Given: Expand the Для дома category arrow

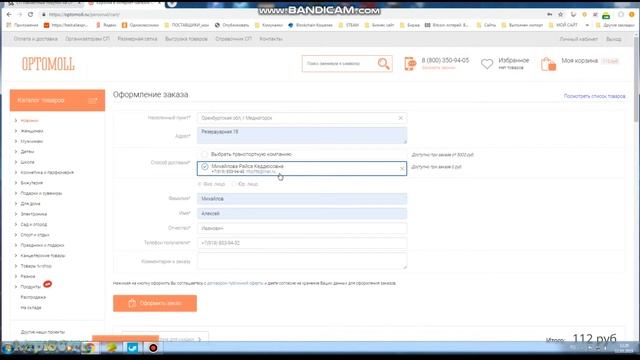Looking at the screenshot, I should point(16,204).
